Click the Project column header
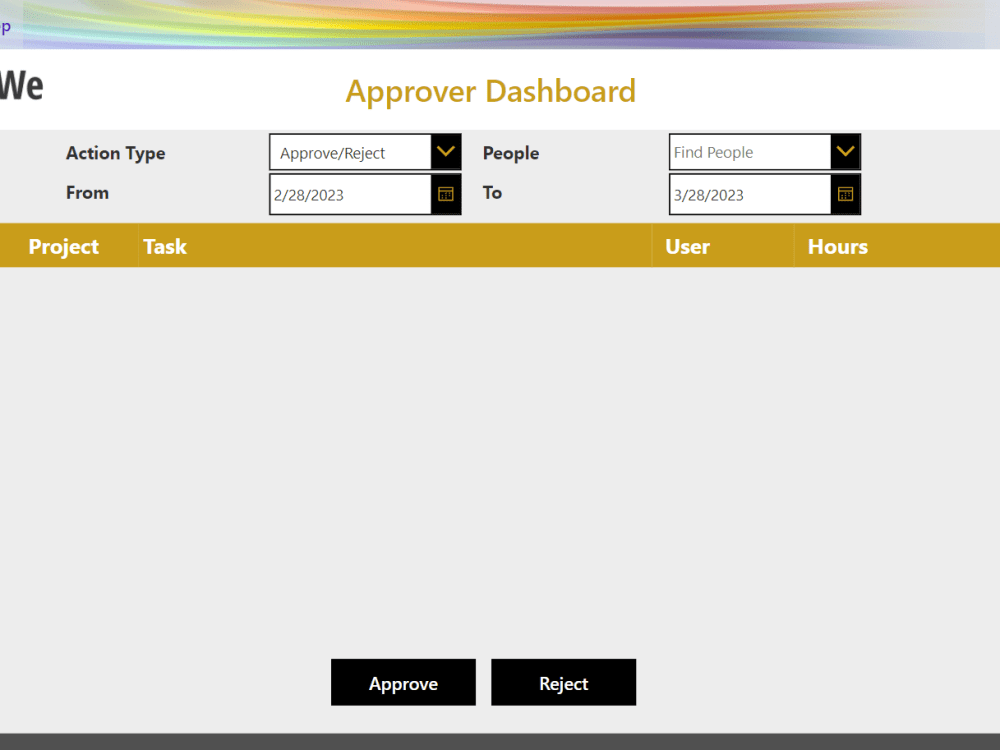1000x750 pixels. click(64, 246)
